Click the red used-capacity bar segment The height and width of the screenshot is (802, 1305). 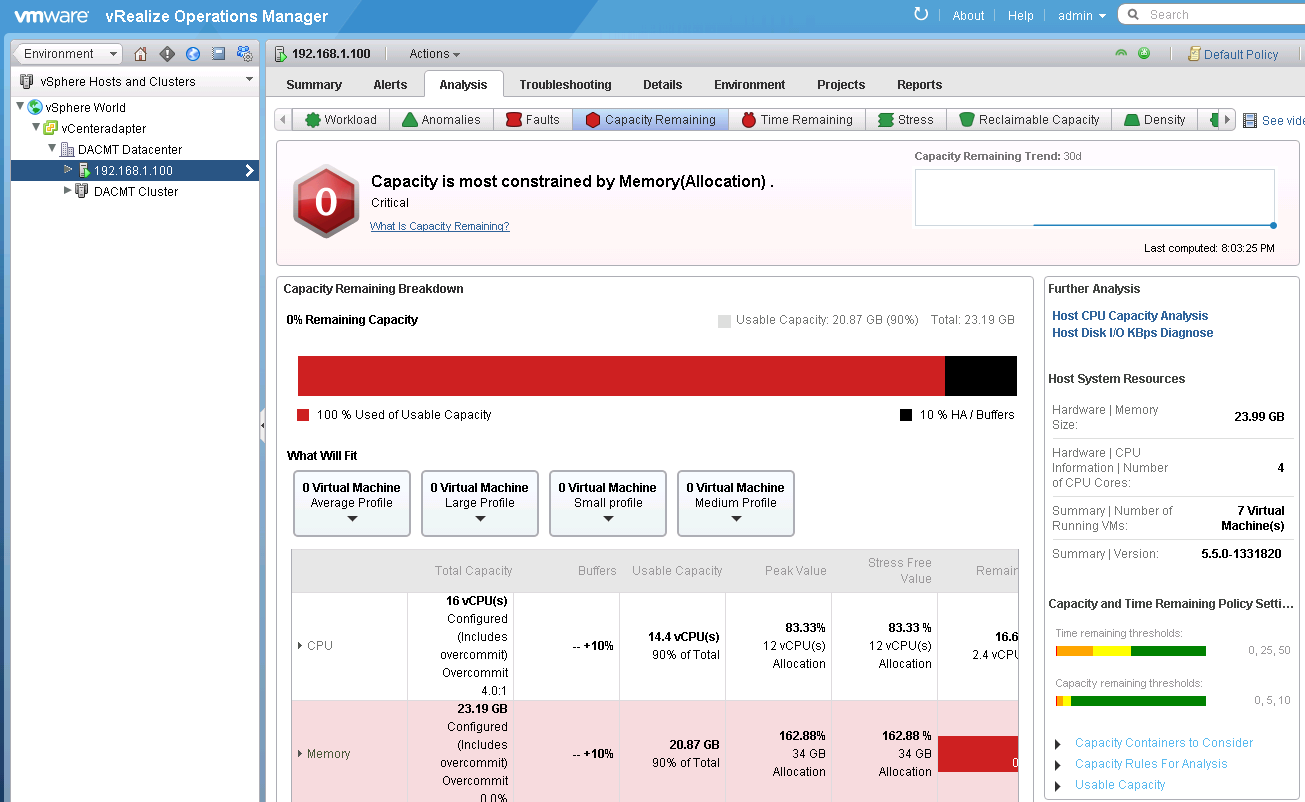click(621, 376)
